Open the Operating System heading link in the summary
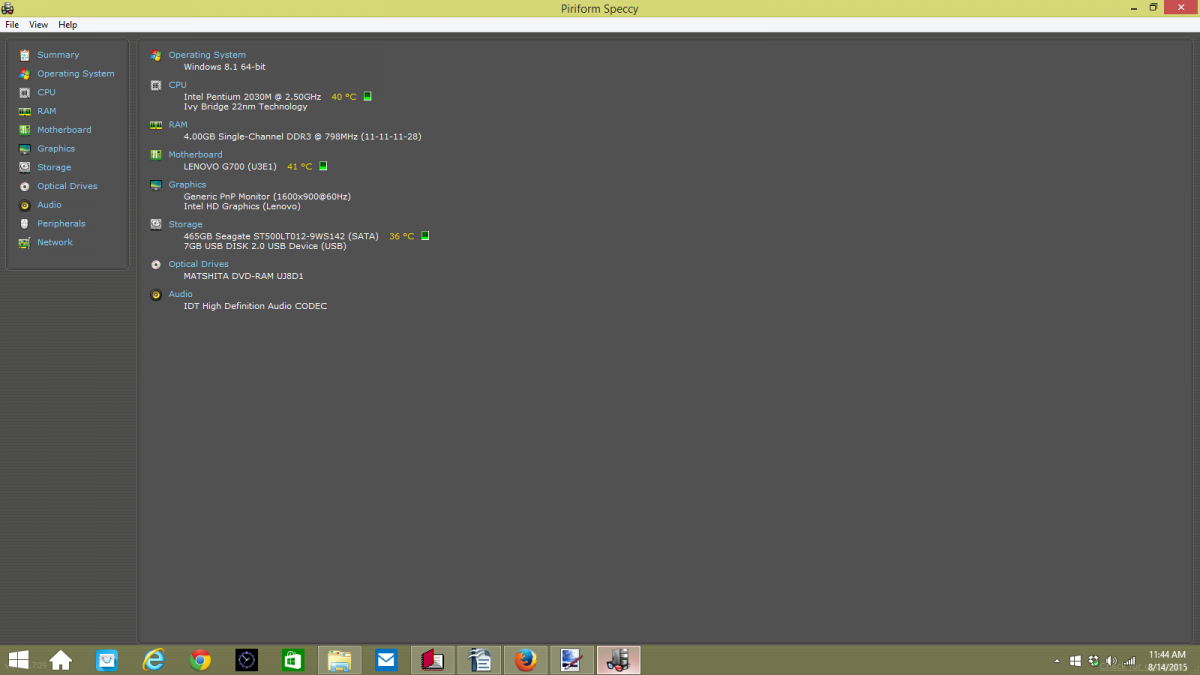Image resolution: width=1200 pixels, height=675 pixels. click(x=207, y=55)
